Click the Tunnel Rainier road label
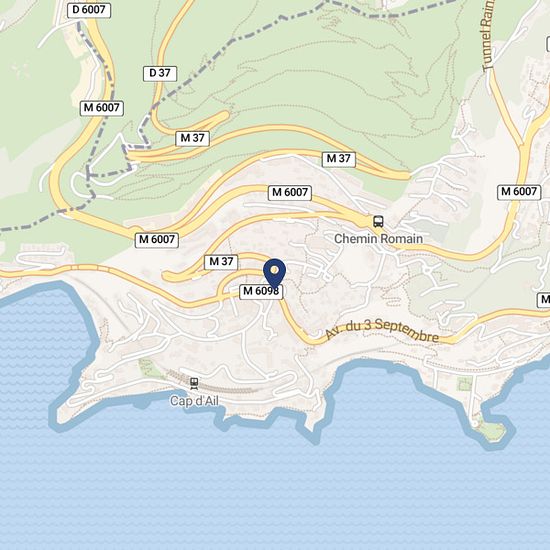This screenshot has height=550, width=550. (x=488, y=35)
